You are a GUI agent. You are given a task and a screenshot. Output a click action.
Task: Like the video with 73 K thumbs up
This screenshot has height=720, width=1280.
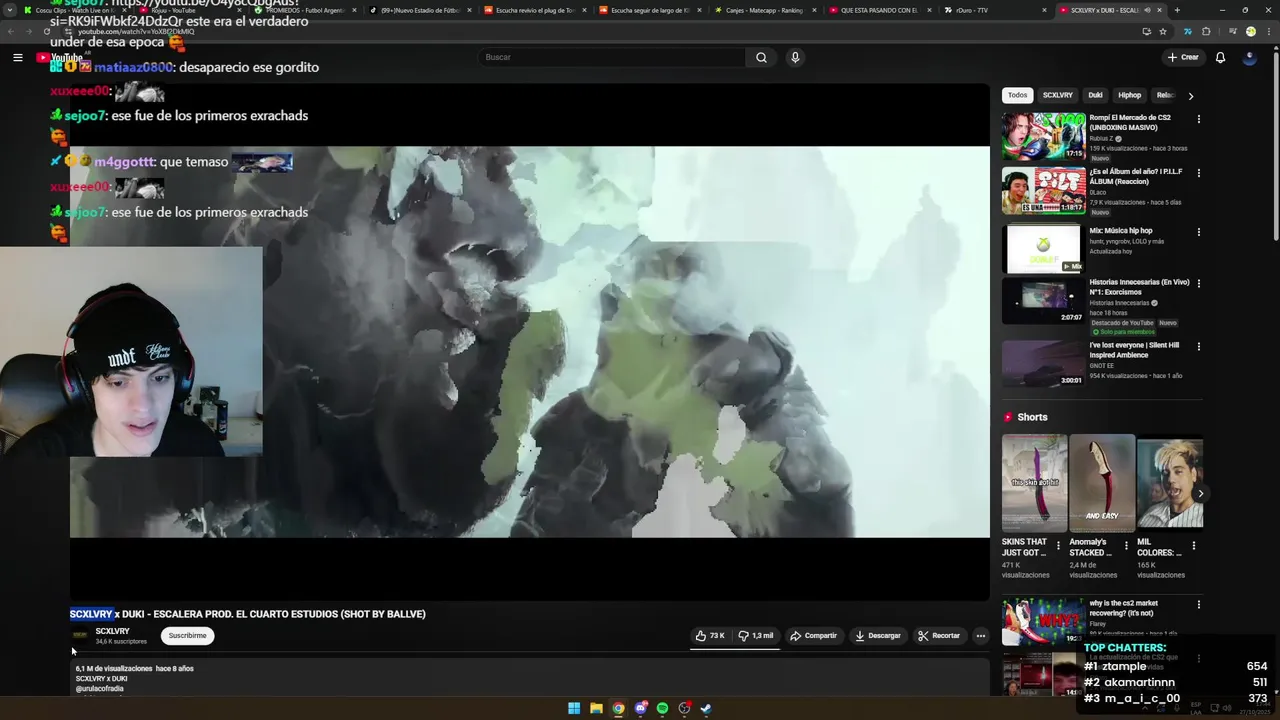[710, 635]
